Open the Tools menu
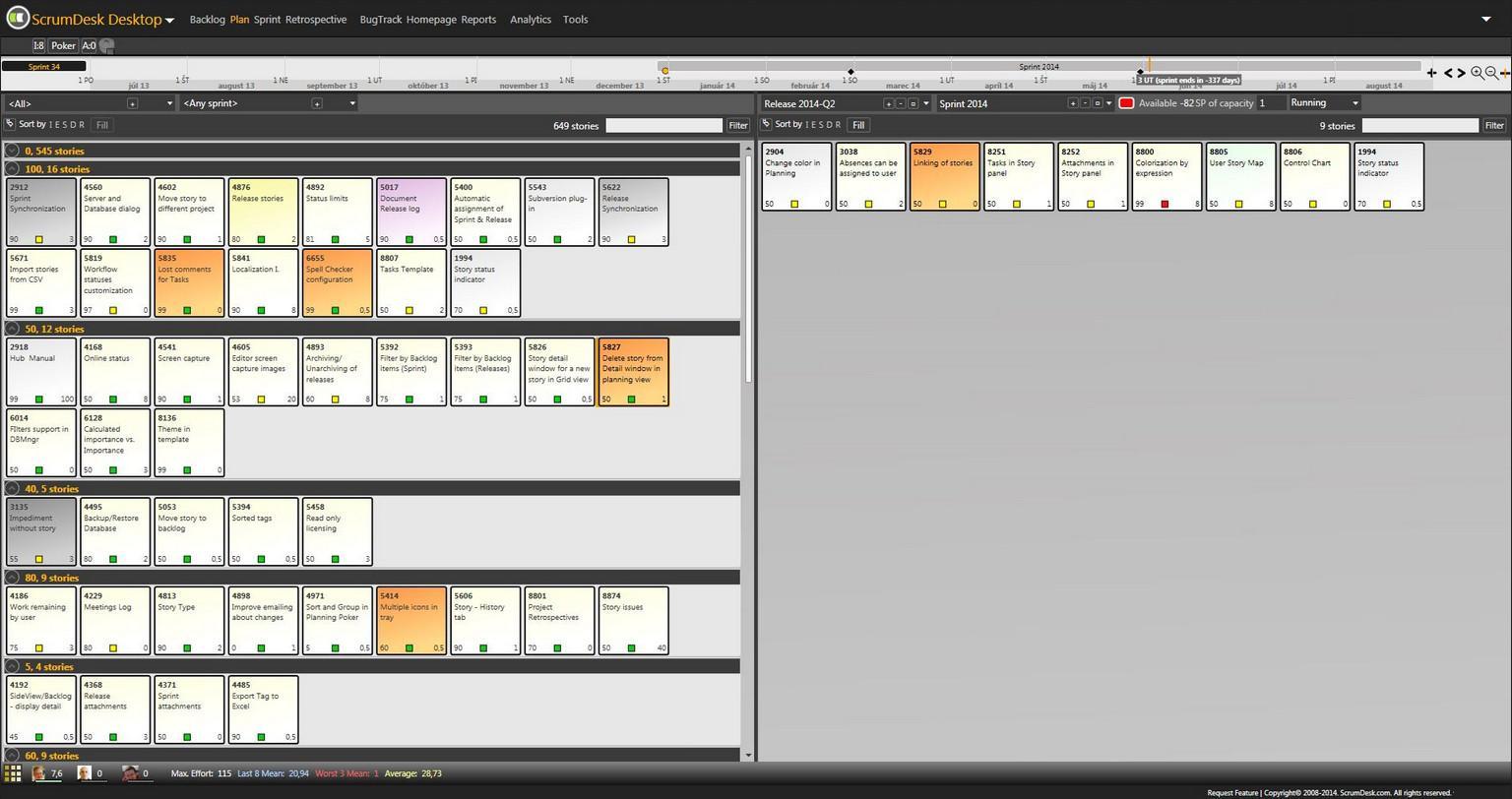The height and width of the screenshot is (799, 1512). pos(576,20)
